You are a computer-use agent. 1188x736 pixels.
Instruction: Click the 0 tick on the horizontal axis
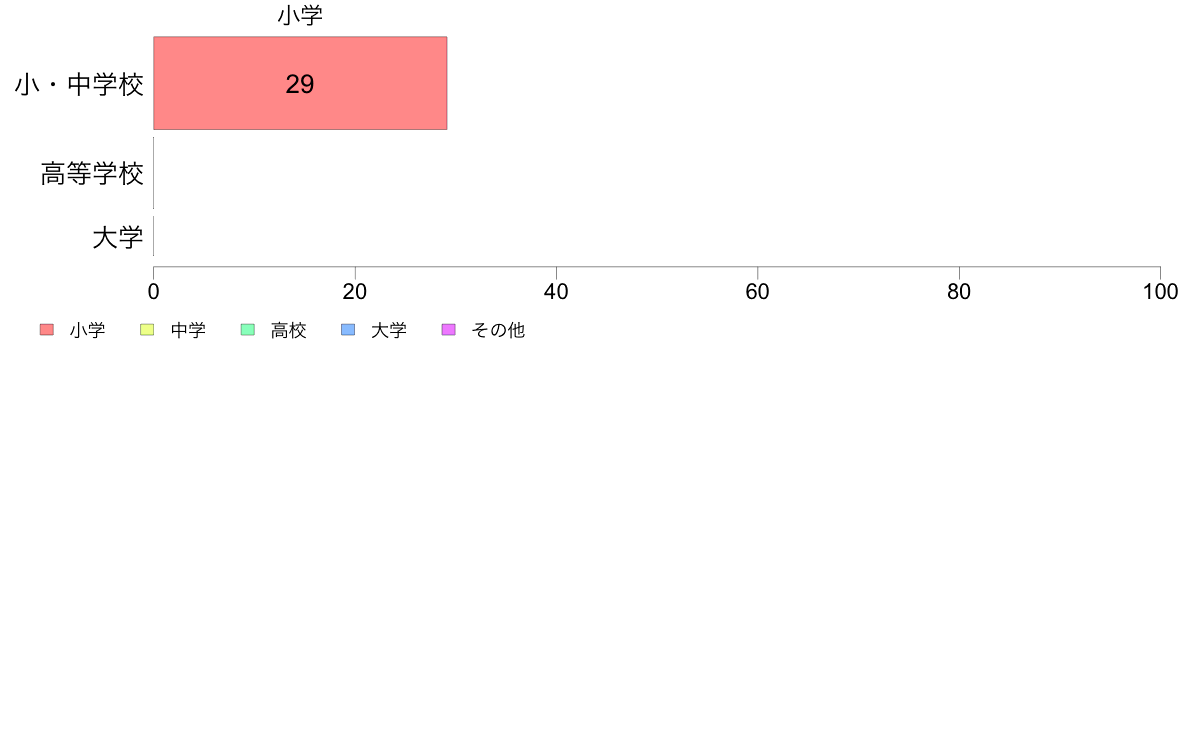click(x=154, y=292)
